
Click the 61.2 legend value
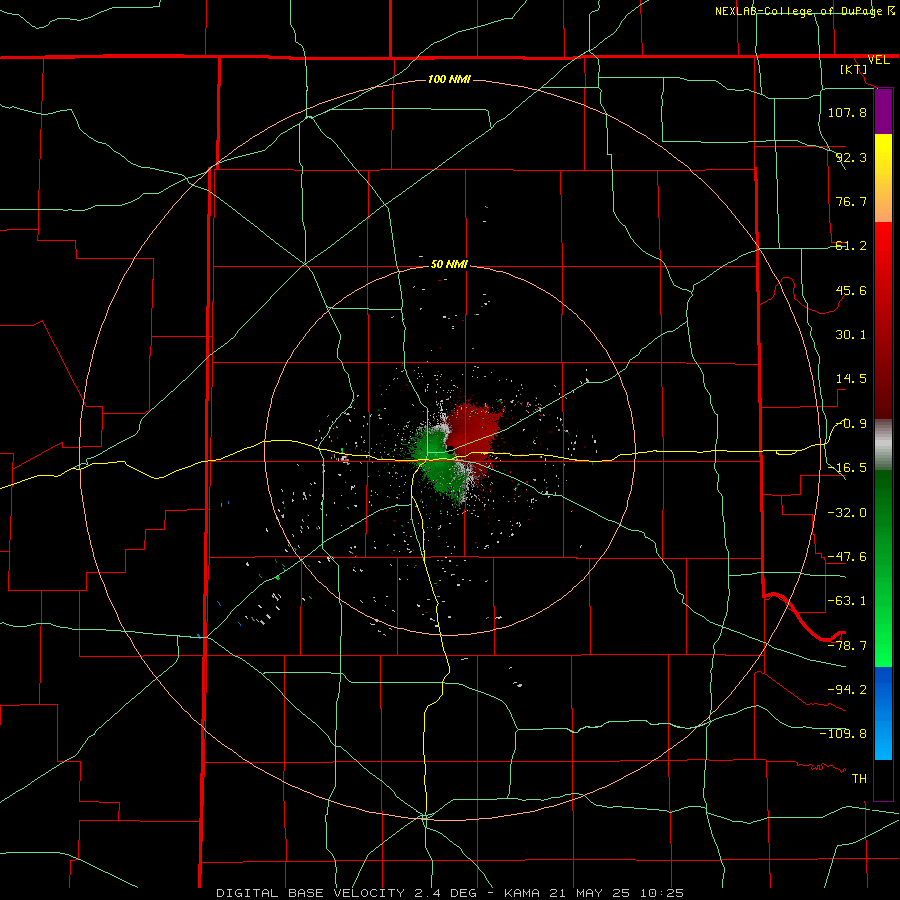tap(851, 246)
